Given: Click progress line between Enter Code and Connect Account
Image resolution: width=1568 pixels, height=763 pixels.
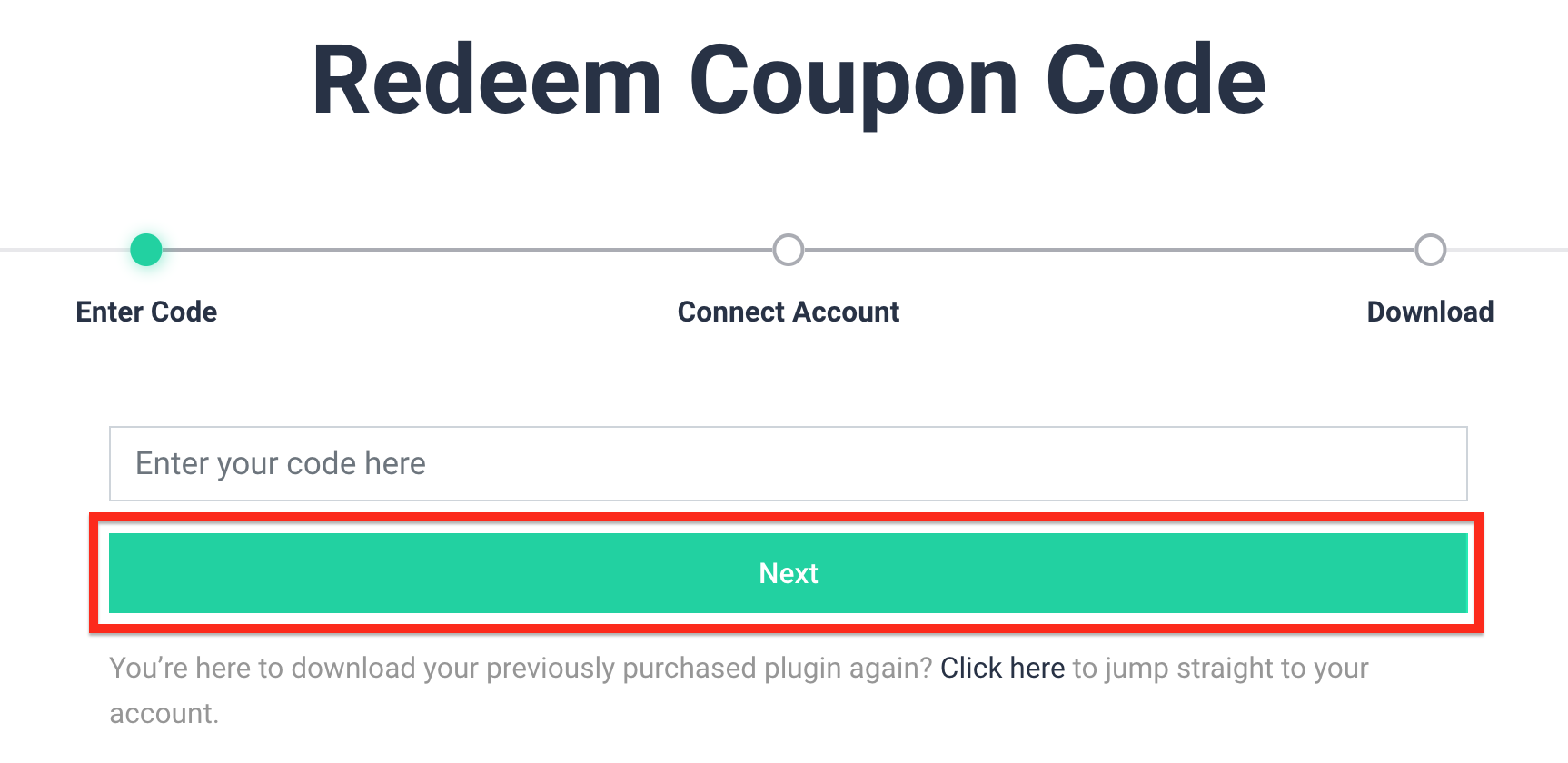Looking at the screenshot, I should click(467, 250).
